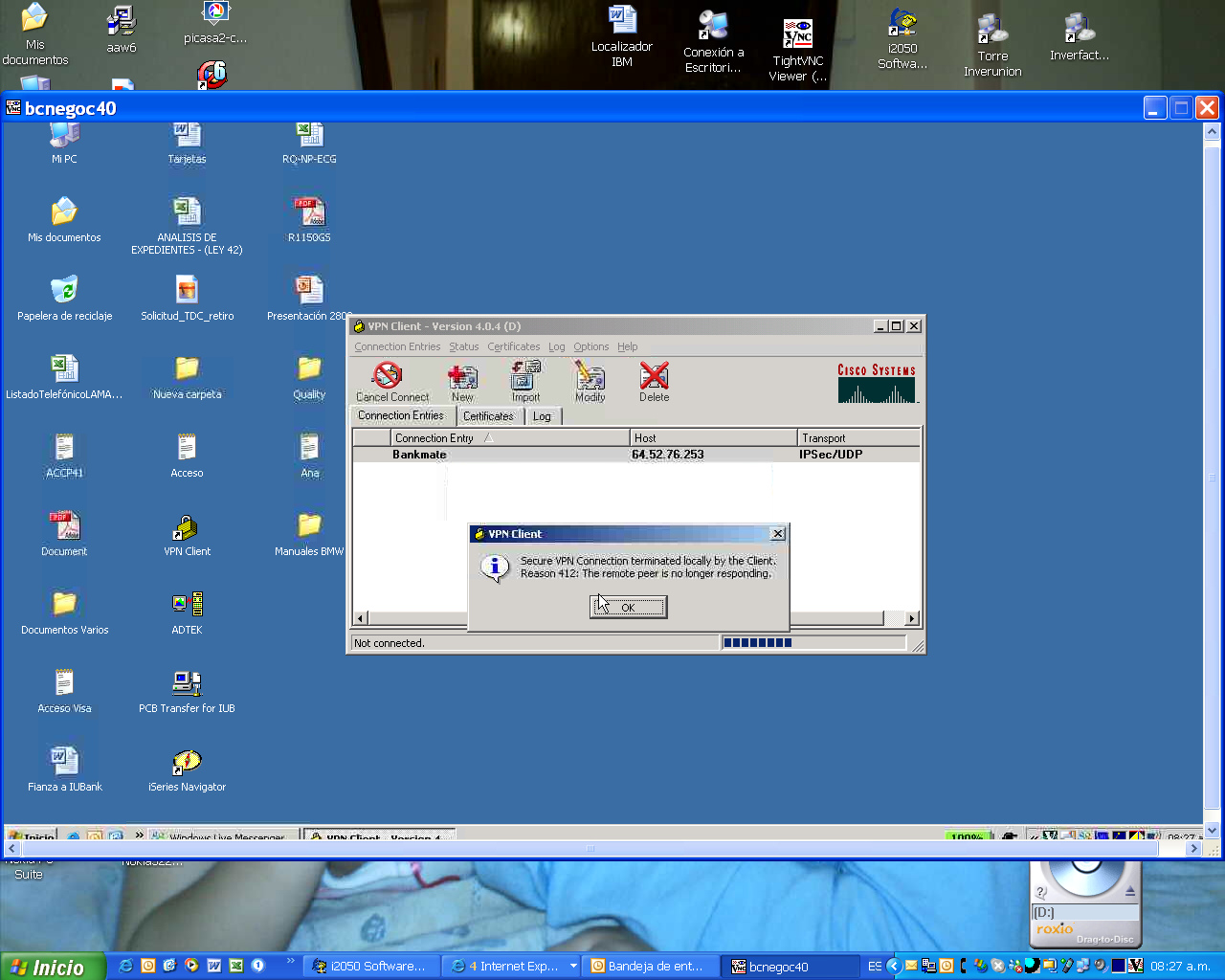1225x980 pixels.
Task: Switch to the Certificates tab
Action: pos(488,416)
